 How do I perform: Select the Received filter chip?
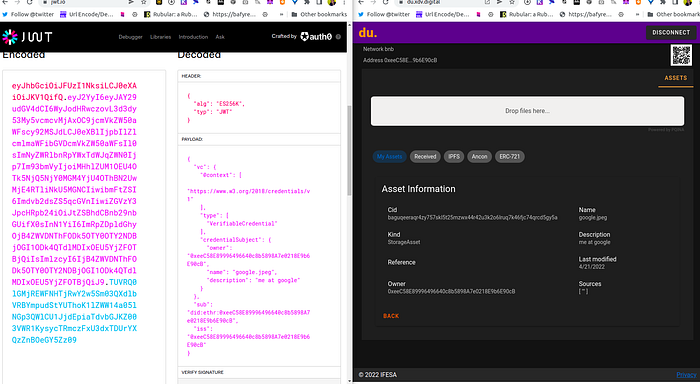[x=425, y=157]
